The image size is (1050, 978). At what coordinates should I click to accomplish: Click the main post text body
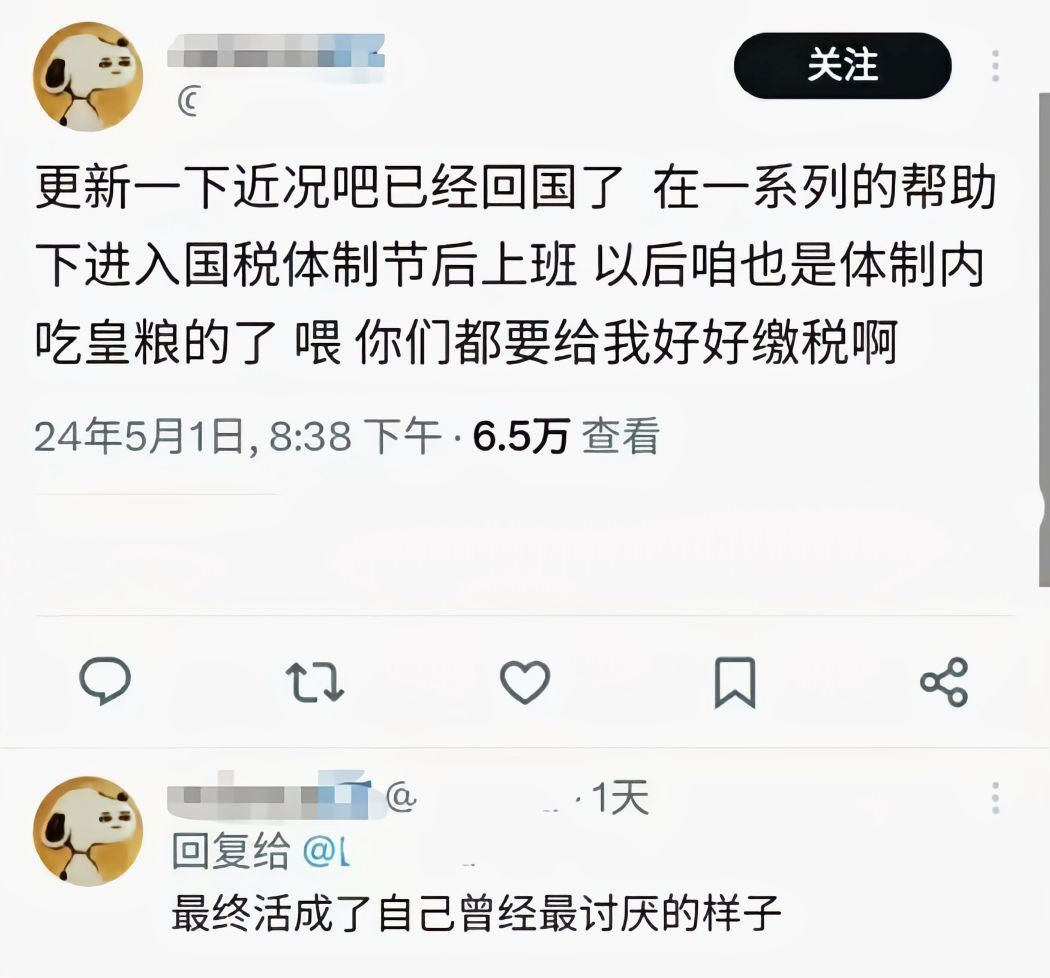point(516,265)
